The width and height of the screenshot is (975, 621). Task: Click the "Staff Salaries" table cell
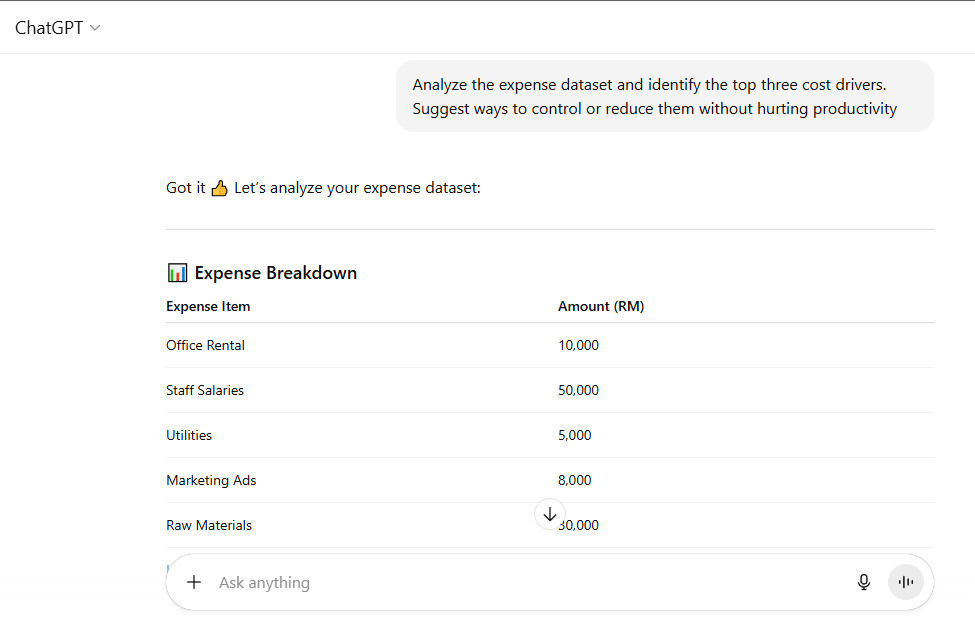click(x=205, y=390)
